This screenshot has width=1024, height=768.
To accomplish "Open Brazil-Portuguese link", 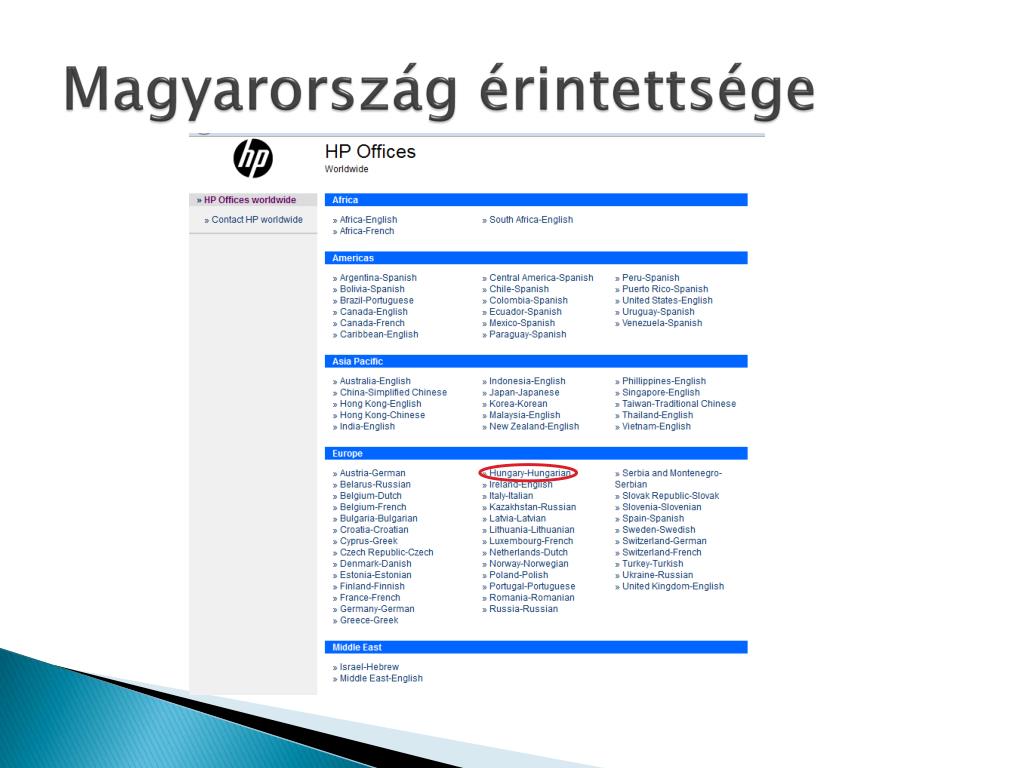I will pyautogui.click(x=377, y=300).
